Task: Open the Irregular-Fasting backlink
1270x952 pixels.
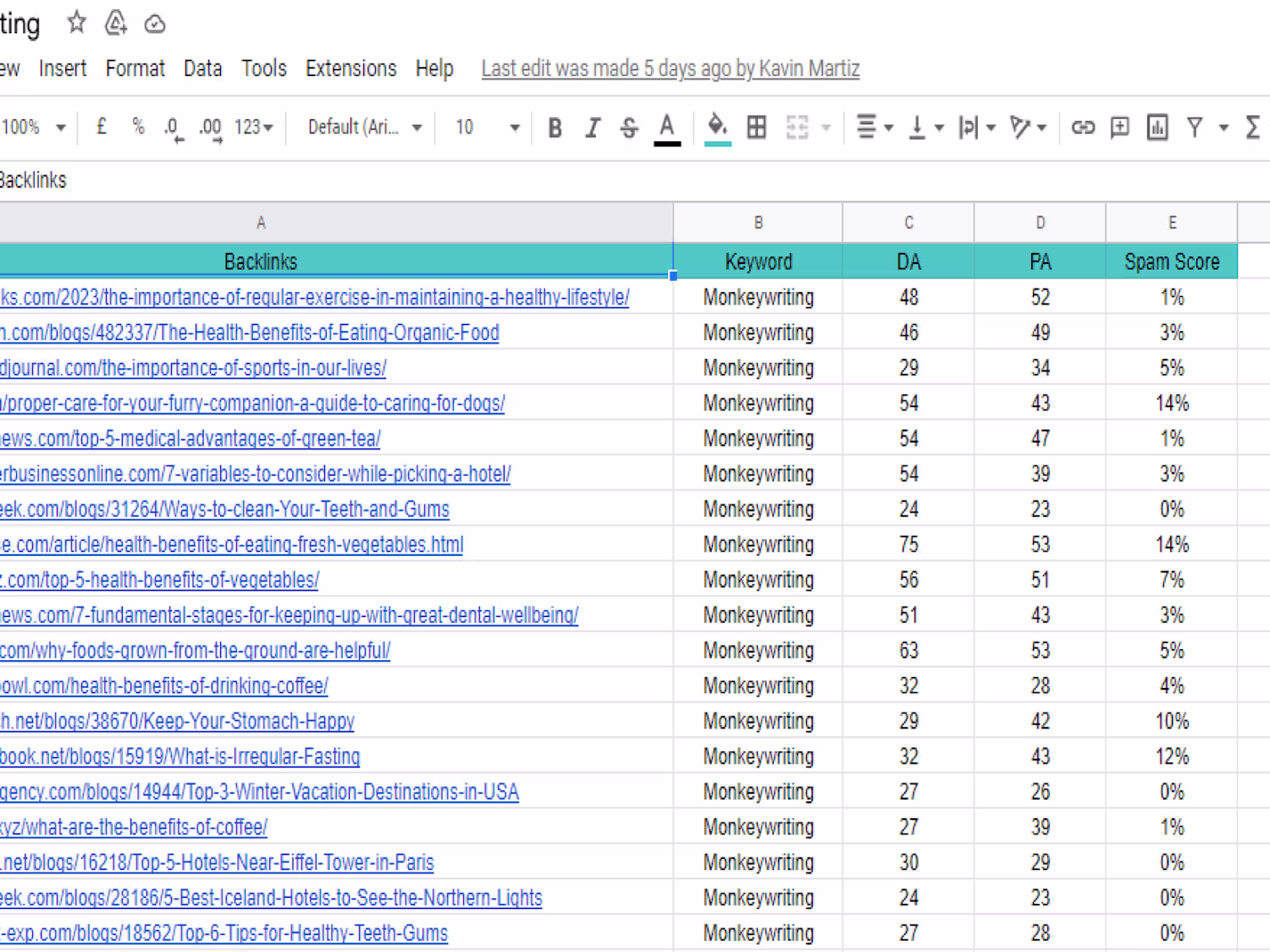Action: [180, 757]
